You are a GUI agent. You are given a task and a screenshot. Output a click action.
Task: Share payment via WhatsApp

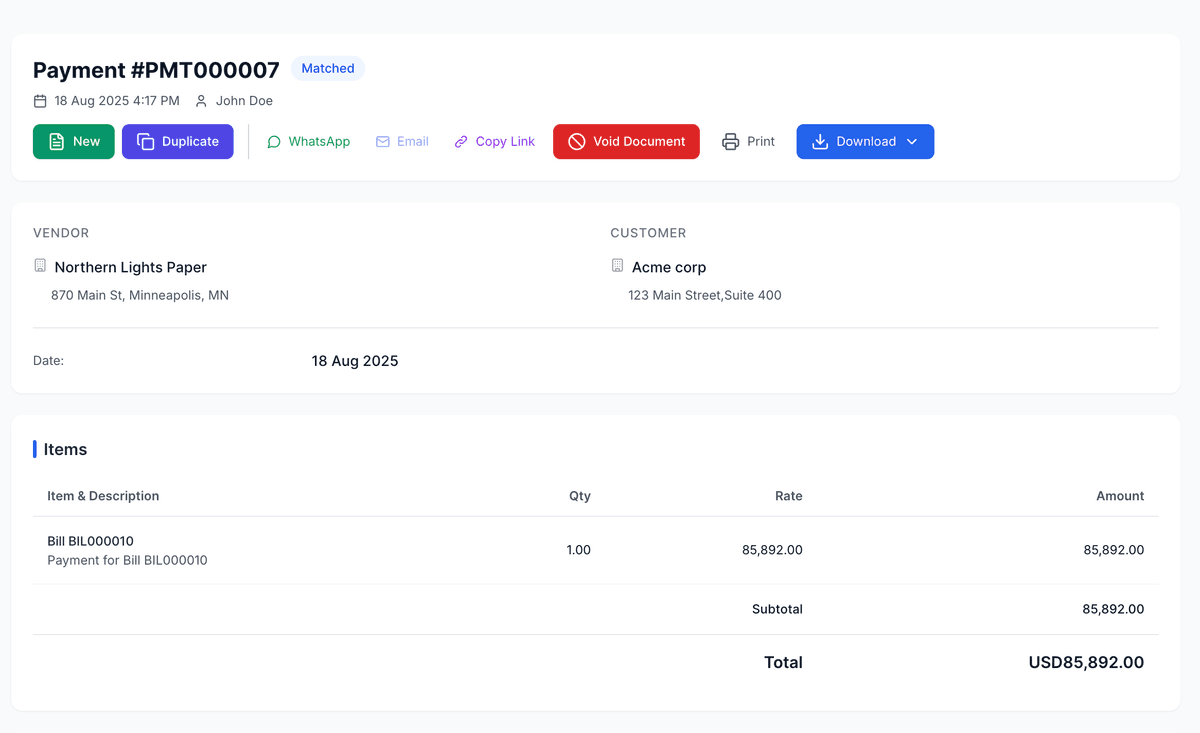click(x=308, y=142)
